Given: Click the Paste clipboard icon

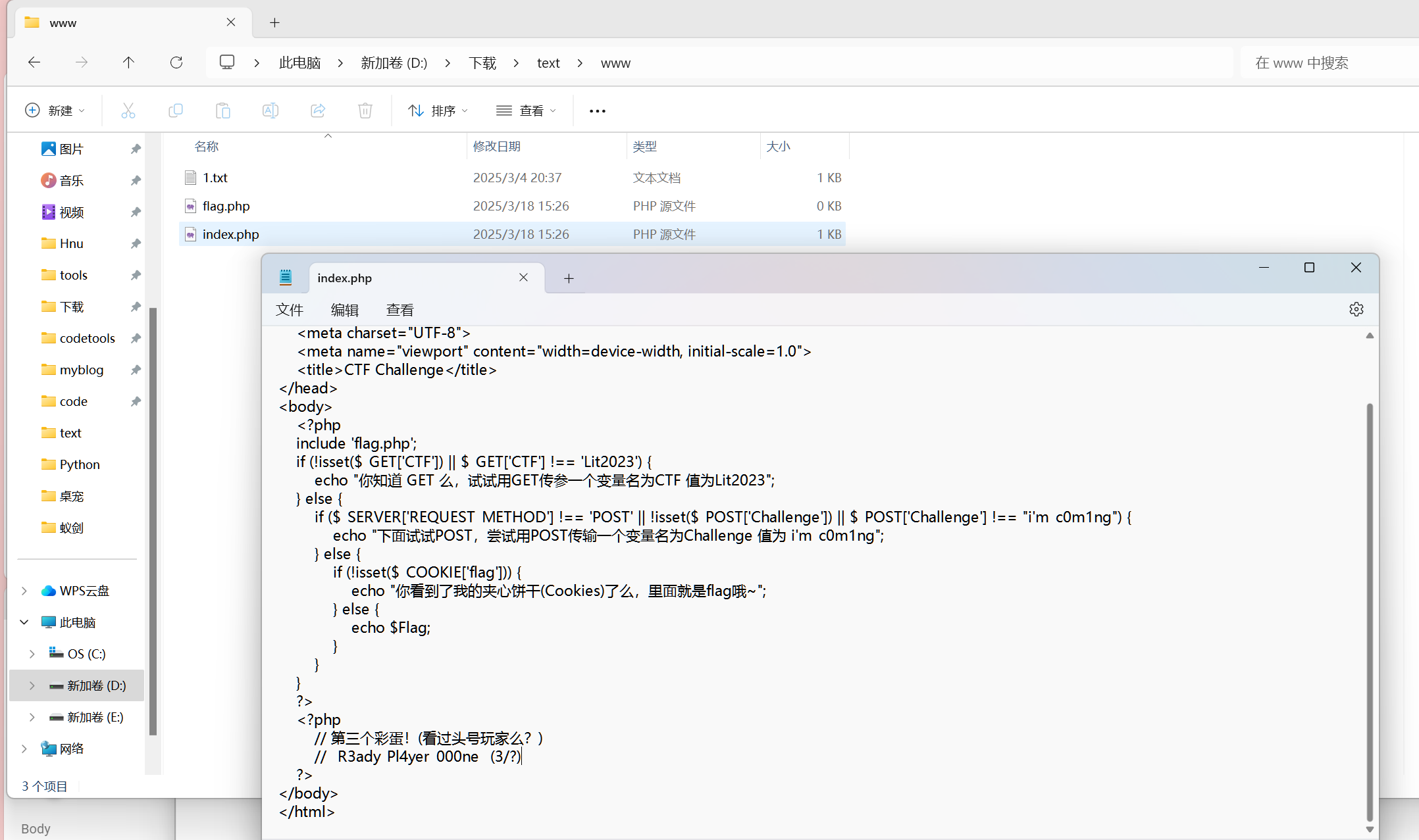Looking at the screenshot, I should click(x=223, y=111).
